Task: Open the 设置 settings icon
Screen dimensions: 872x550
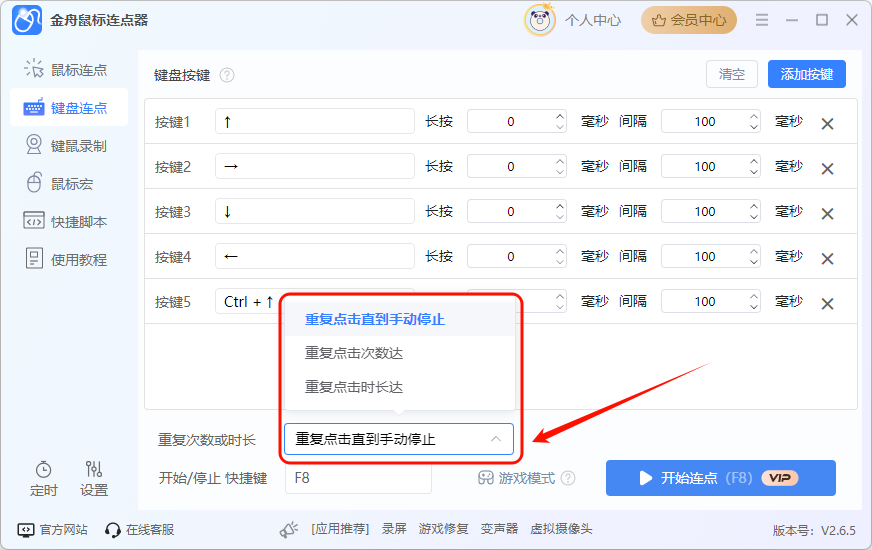Action: click(93, 478)
